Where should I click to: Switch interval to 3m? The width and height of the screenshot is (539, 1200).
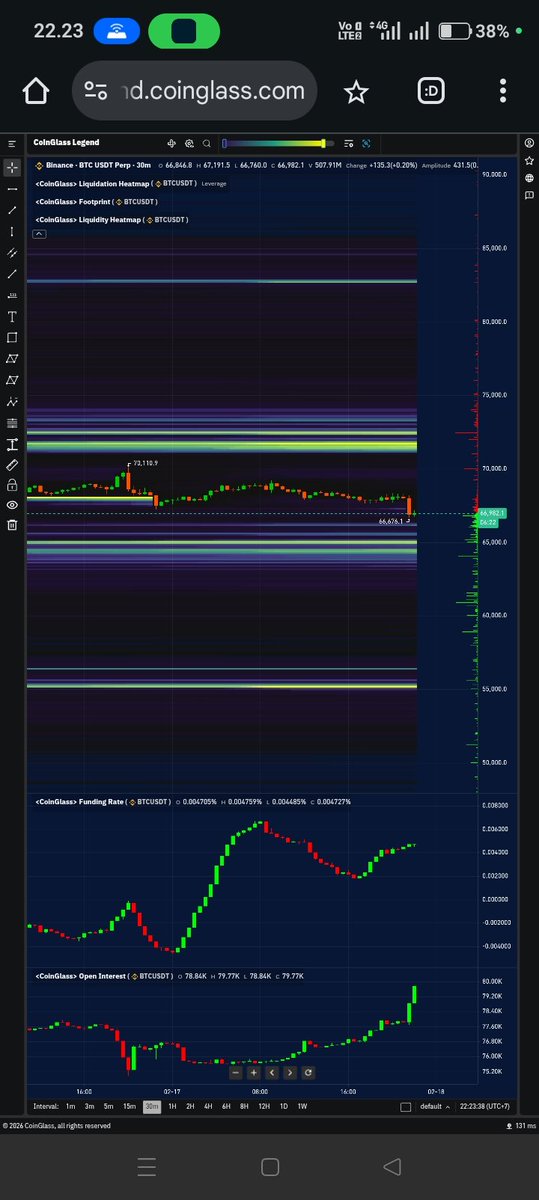(x=89, y=1107)
